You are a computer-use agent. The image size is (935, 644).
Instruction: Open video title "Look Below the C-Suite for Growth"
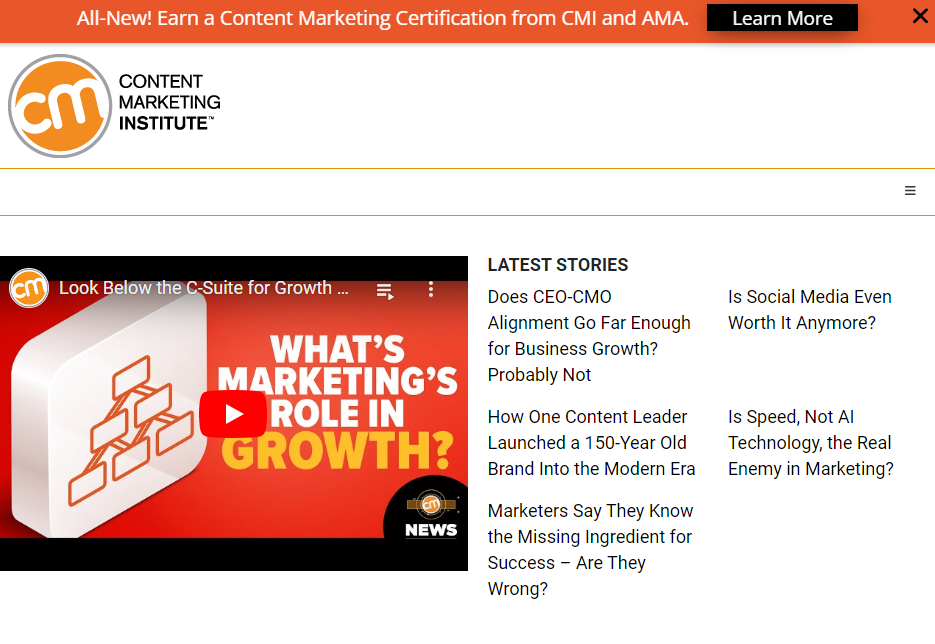[203, 288]
